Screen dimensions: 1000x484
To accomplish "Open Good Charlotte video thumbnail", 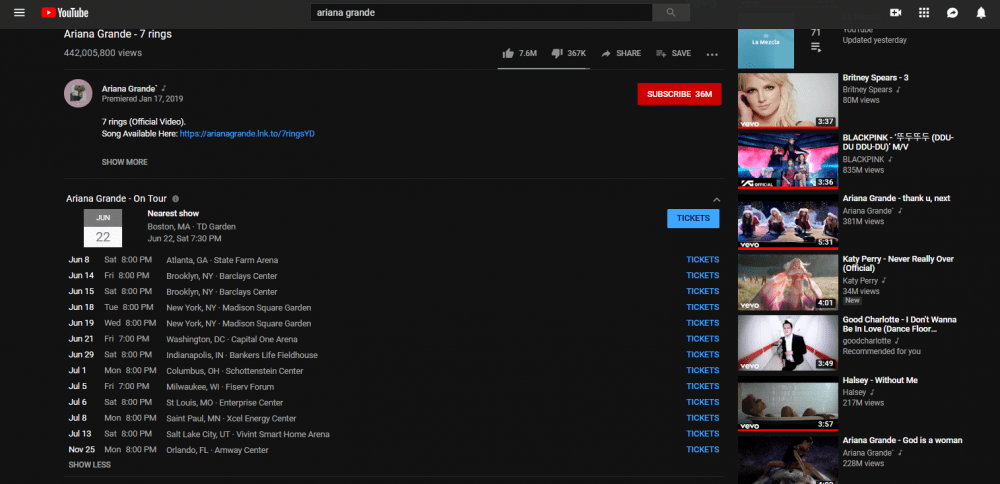I will [788, 343].
